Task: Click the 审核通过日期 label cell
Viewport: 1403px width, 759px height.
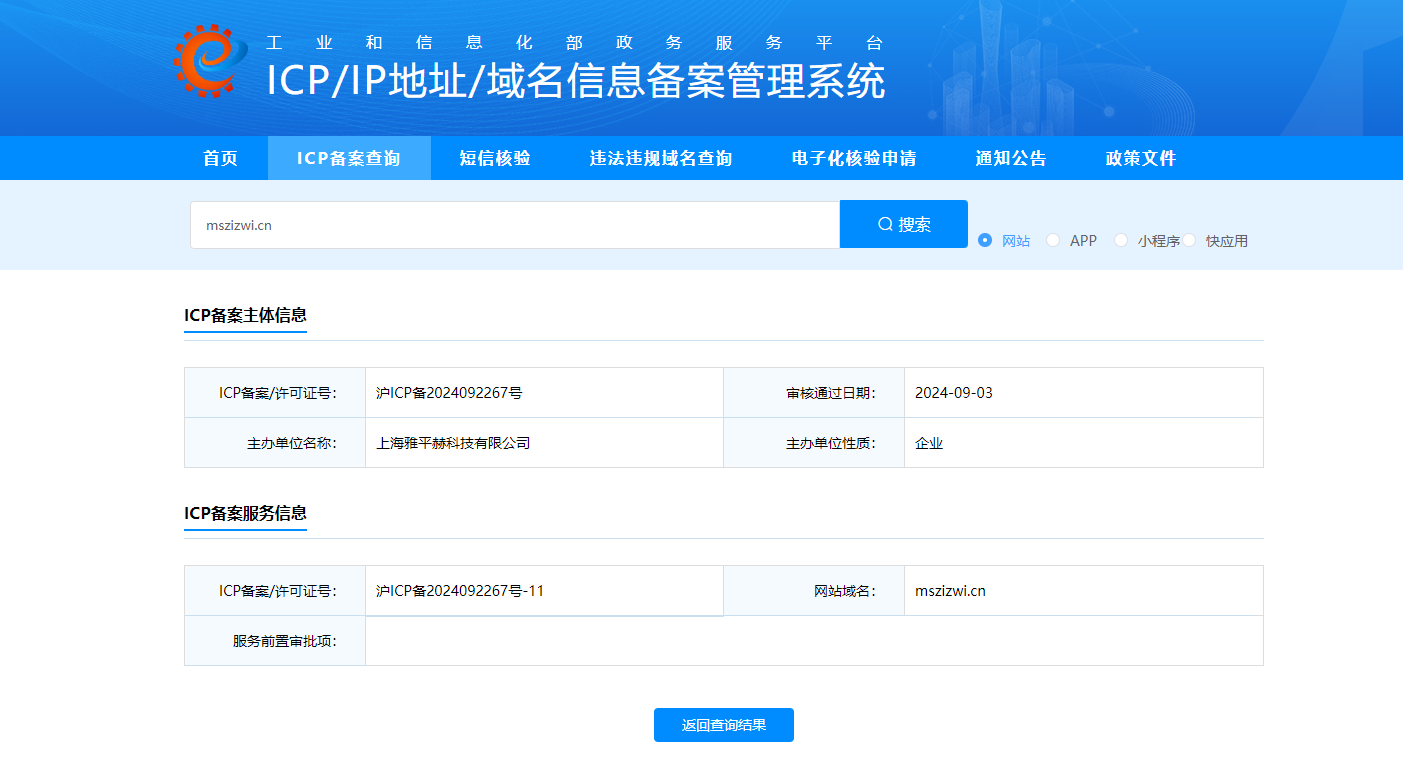Action: tap(814, 393)
